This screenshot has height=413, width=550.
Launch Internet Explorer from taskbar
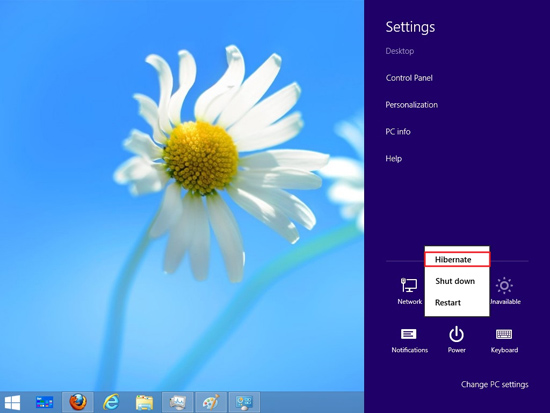coord(111,402)
